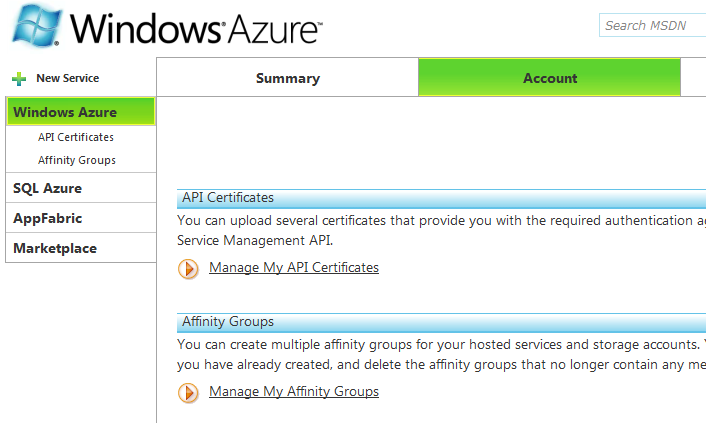Screen dimensions: 706x423
Task: Click the green plus New Service icon
Action: tap(19, 79)
